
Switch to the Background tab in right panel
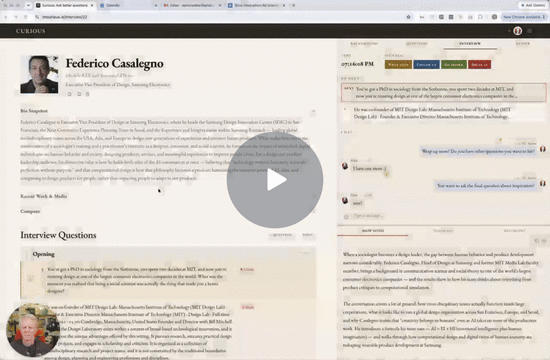pyautogui.click(x=364, y=44)
